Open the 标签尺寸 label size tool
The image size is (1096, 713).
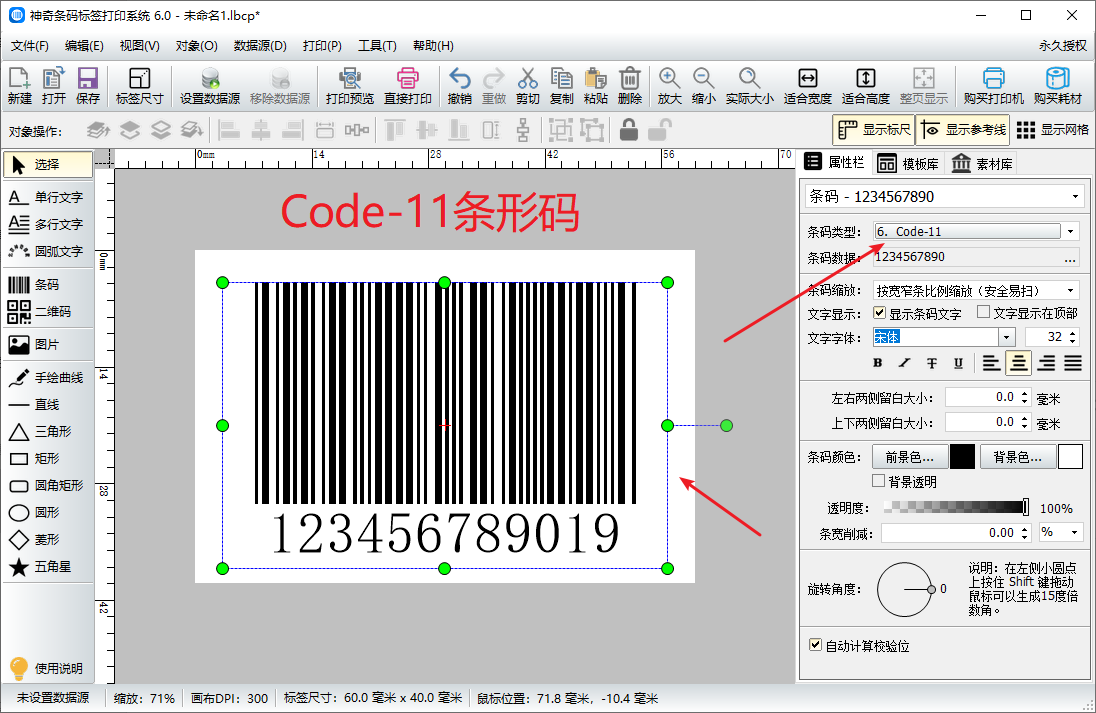(139, 86)
